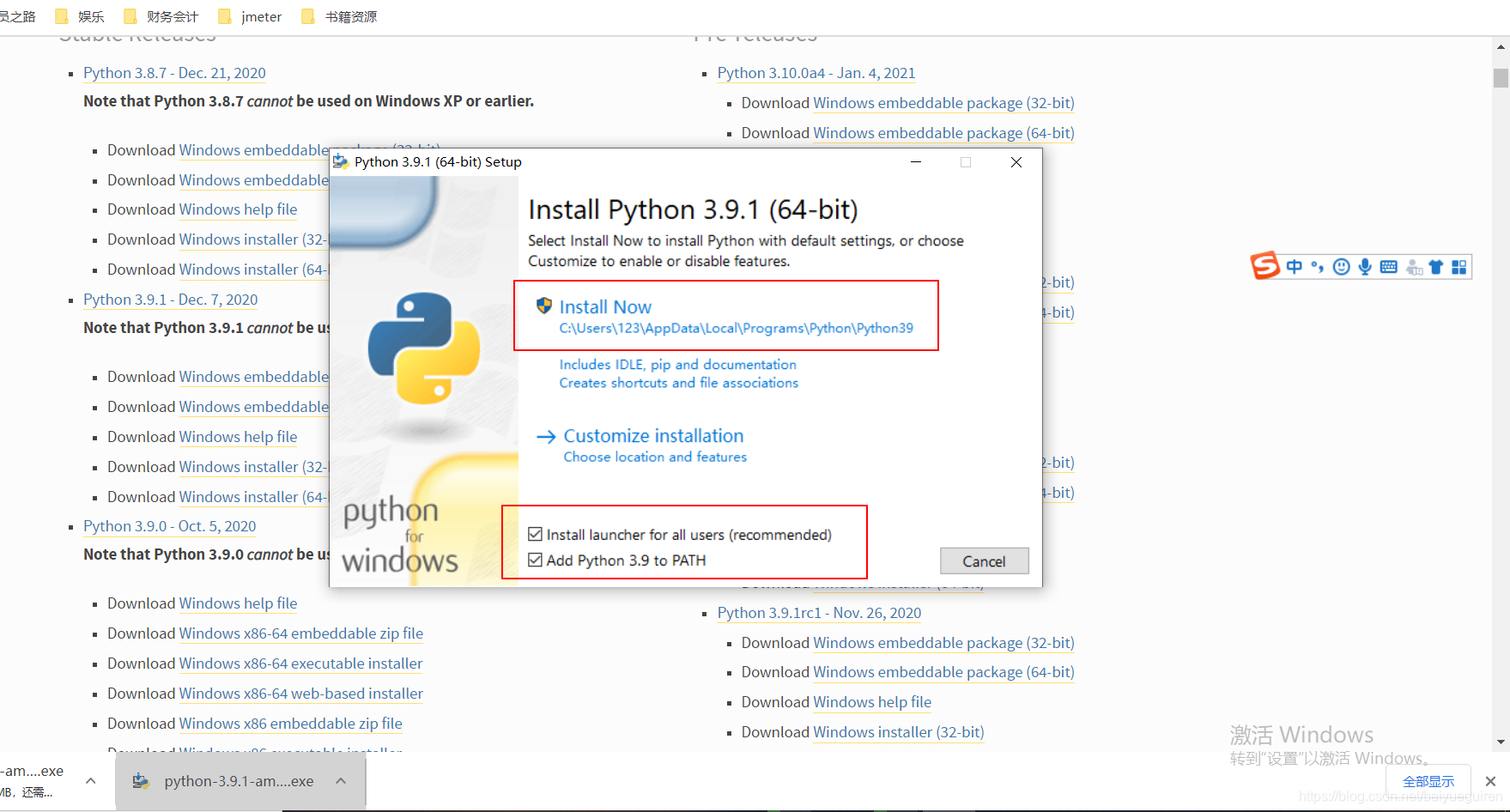Close the Python 3.9.1 Setup window

click(1016, 162)
